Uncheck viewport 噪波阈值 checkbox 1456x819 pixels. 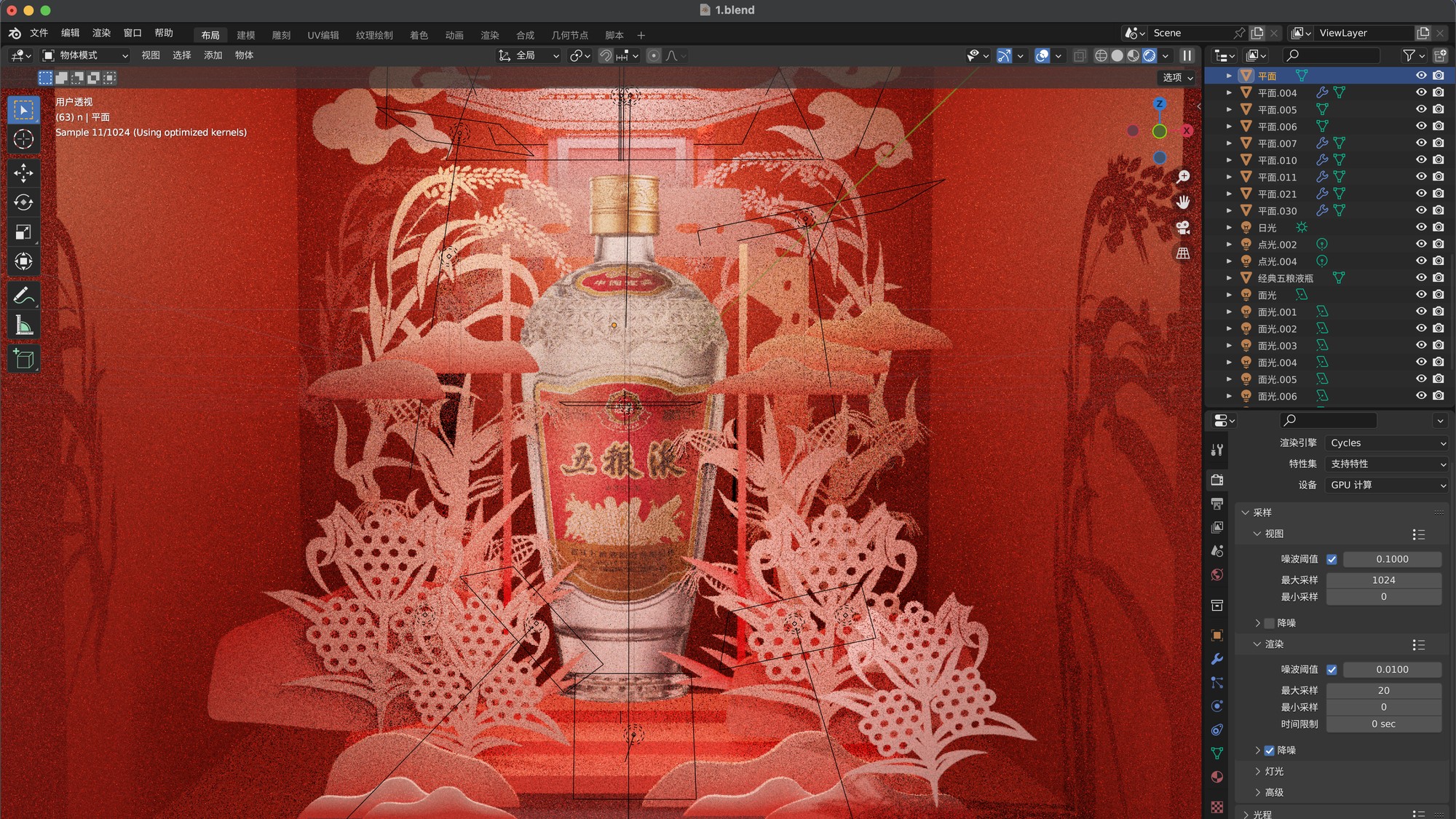[x=1332, y=559]
